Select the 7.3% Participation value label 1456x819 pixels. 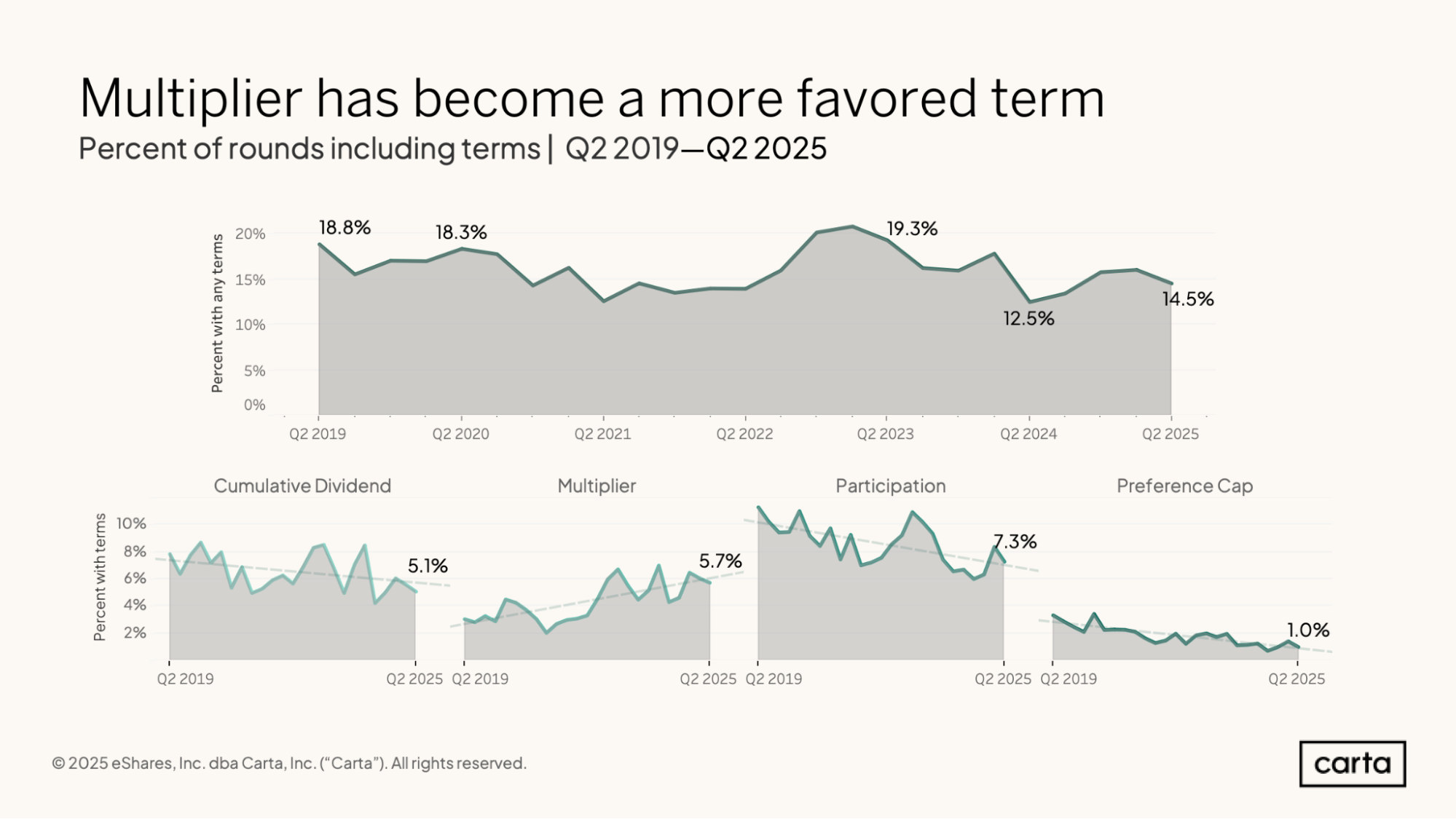pyautogui.click(x=1015, y=541)
